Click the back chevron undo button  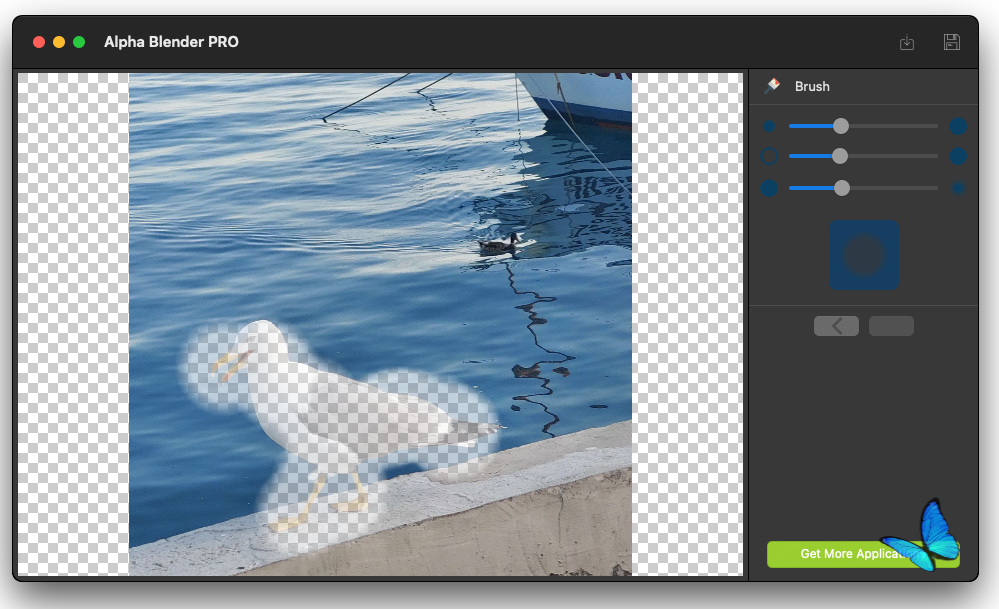click(836, 326)
